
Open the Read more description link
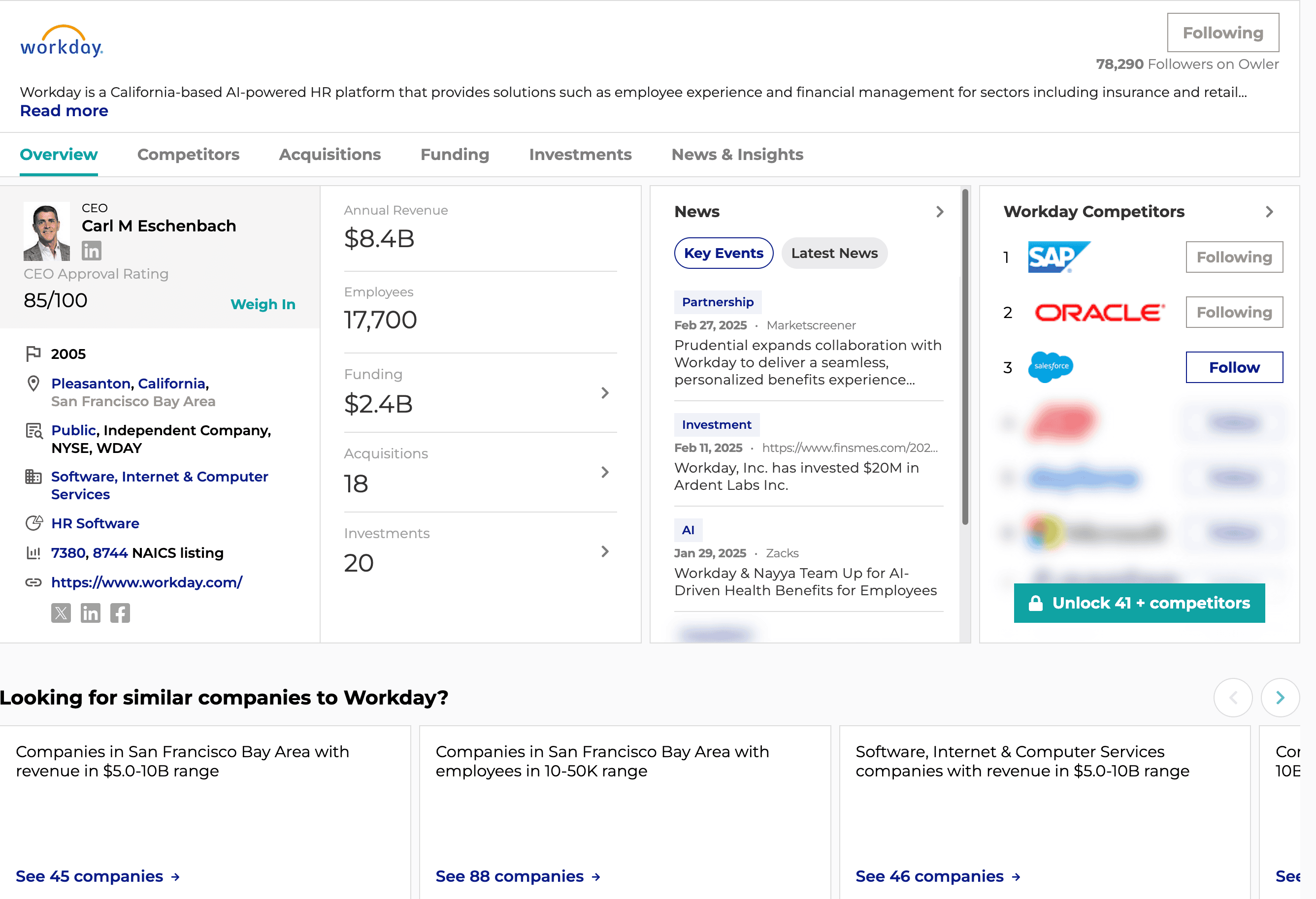click(64, 111)
